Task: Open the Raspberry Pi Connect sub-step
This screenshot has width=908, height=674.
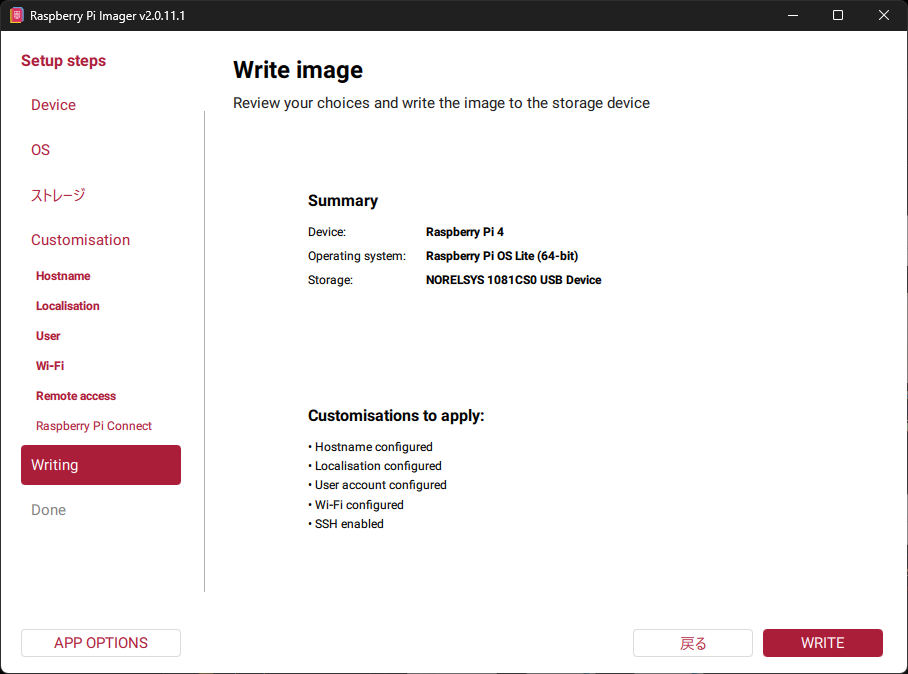Action: click(x=94, y=426)
